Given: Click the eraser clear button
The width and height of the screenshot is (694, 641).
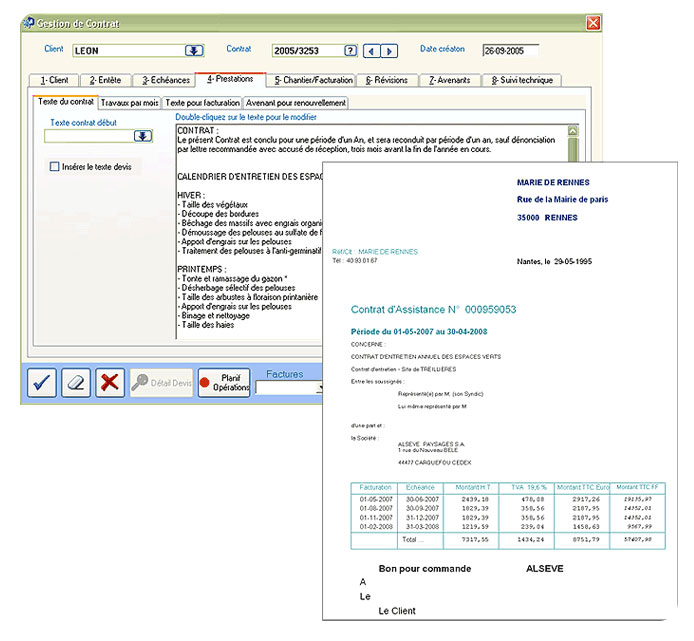Looking at the screenshot, I should coord(76,382).
